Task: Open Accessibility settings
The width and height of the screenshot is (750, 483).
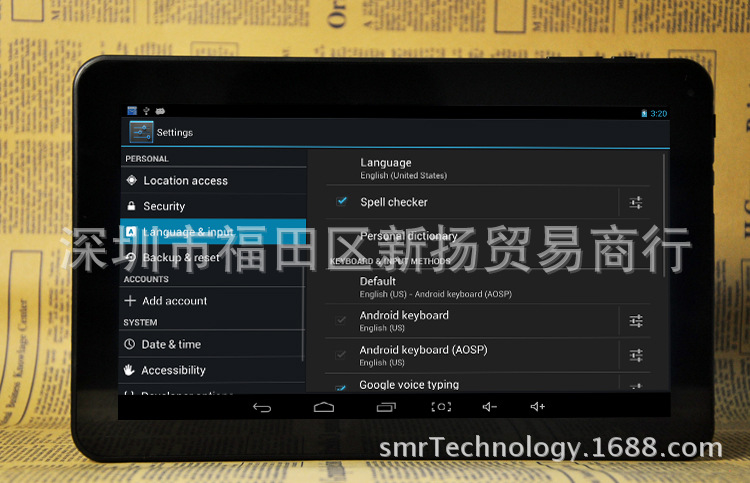Action: tap(211, 370)
